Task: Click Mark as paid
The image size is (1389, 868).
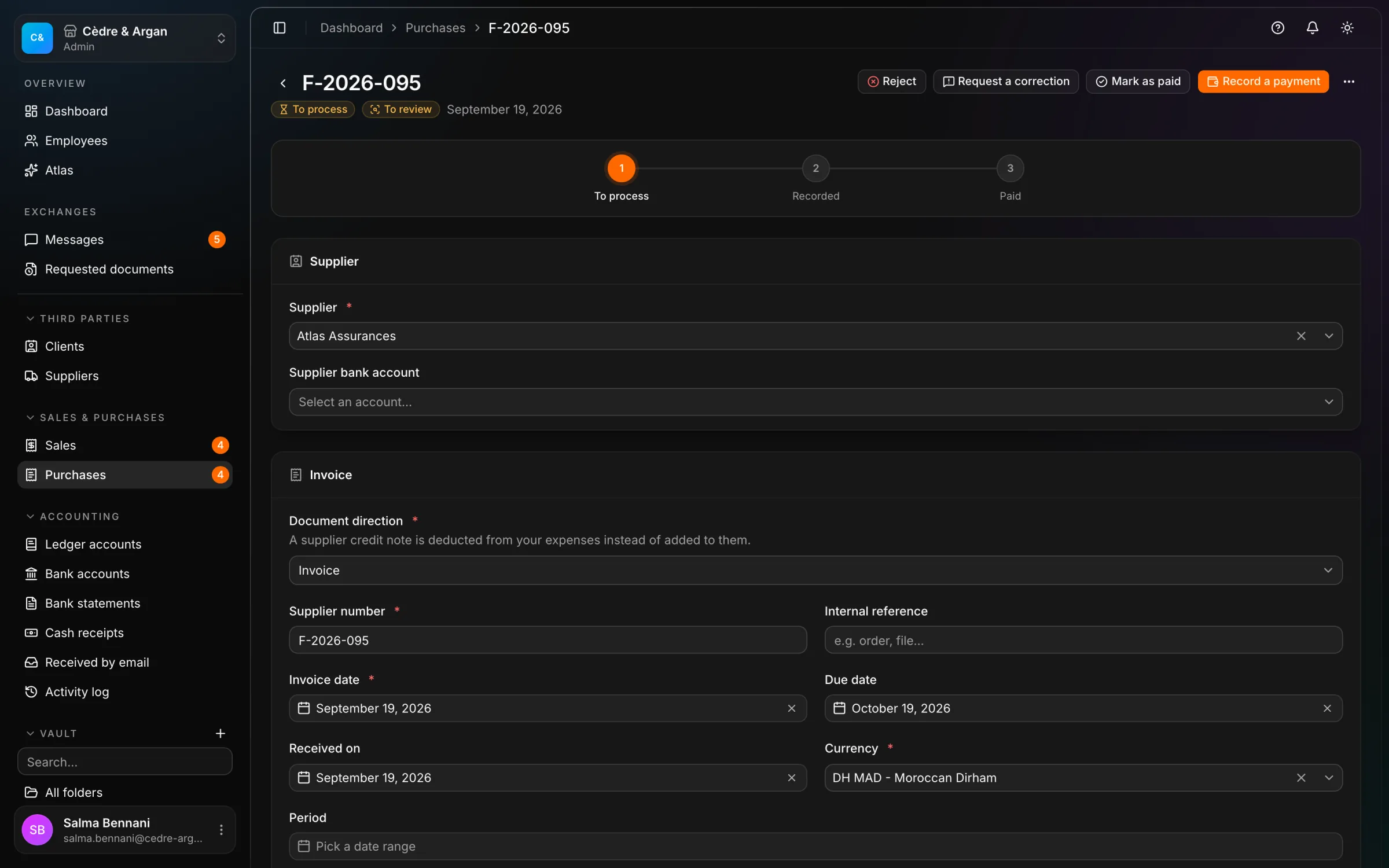Action: 1138,82
